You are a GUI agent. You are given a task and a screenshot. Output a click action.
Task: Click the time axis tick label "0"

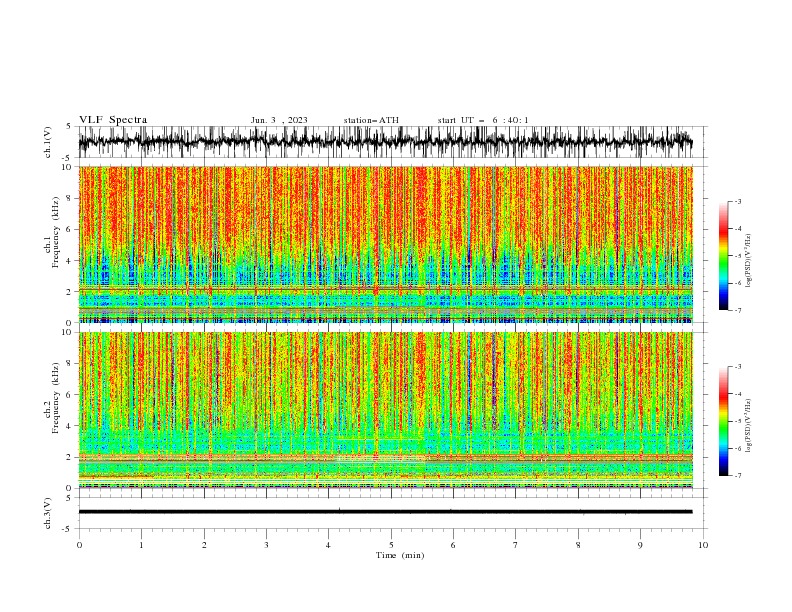pyautogui.click(x=79, y=545)
